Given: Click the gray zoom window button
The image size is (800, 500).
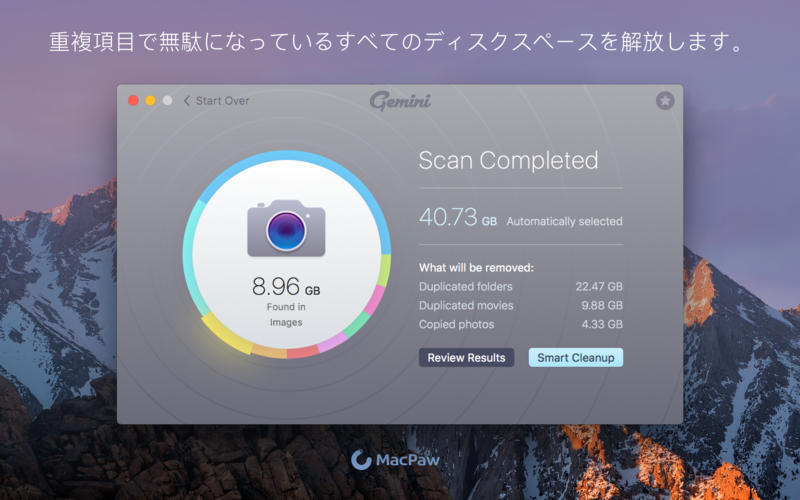Looking at the screenshot, I should (167, 101).
